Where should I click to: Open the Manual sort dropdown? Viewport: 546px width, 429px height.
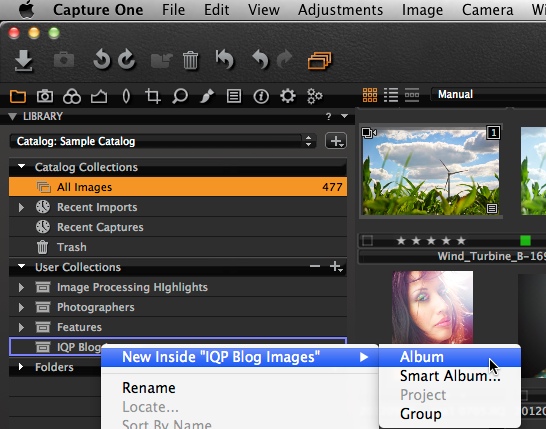coord(488,94)
